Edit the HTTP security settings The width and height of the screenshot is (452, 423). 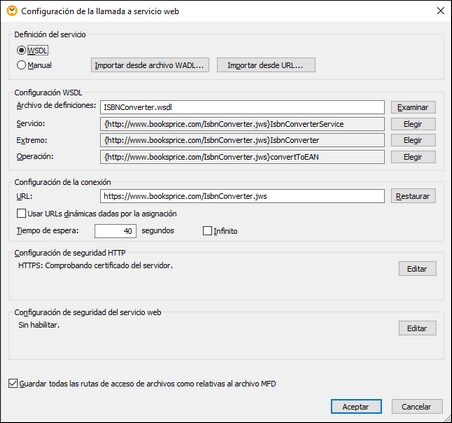point(417,269)
